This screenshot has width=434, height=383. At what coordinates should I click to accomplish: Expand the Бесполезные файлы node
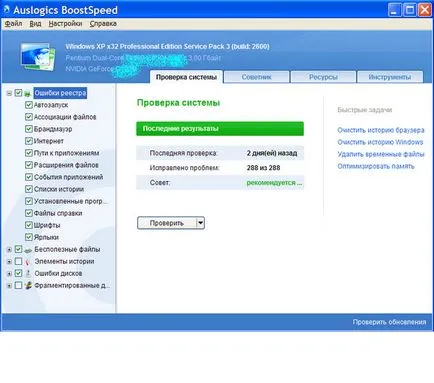9,250
